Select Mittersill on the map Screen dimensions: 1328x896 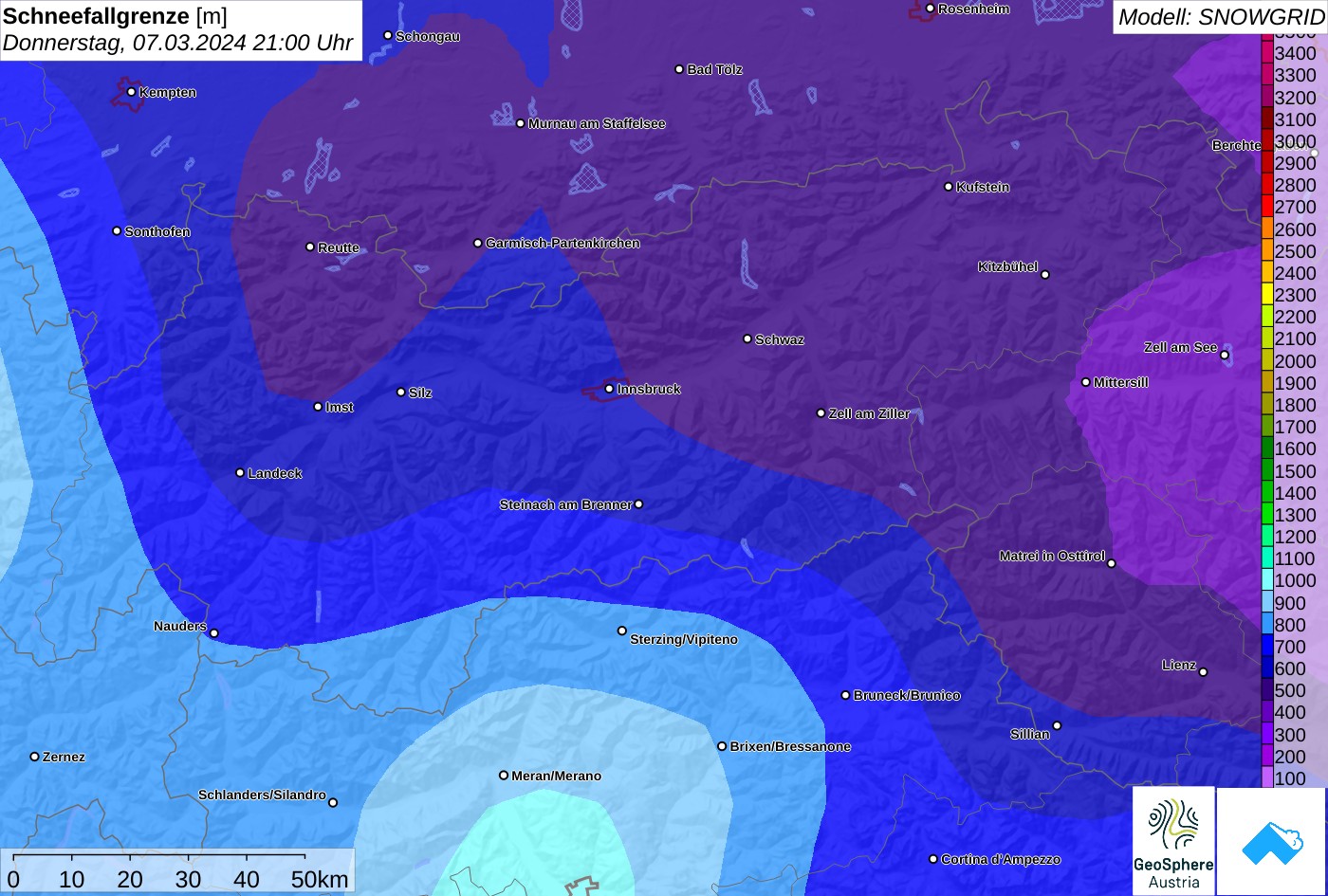pos(1121,382)
